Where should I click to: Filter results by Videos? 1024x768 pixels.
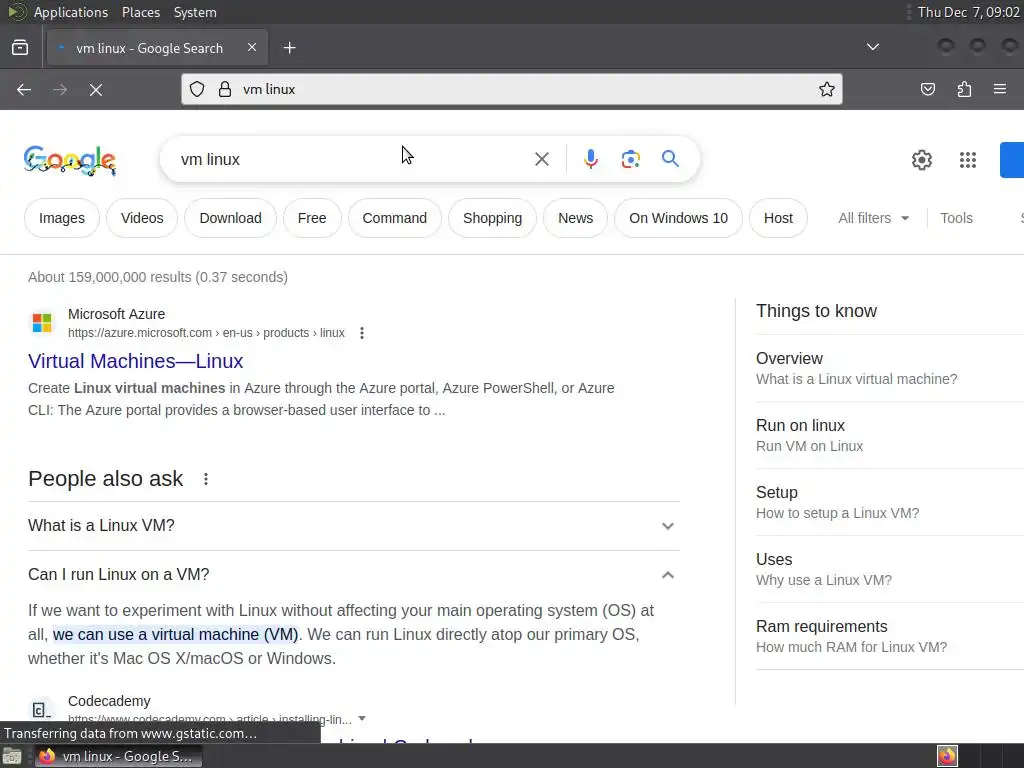[x=142, y=218]
